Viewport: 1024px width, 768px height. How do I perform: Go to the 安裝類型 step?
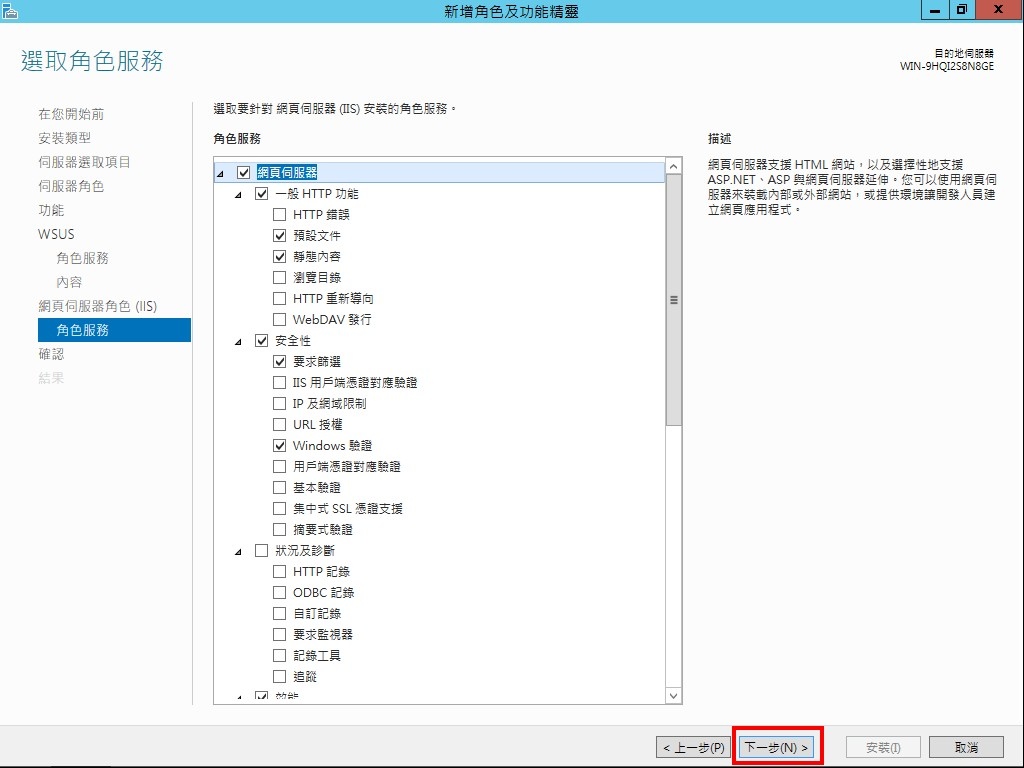point(65,138)
